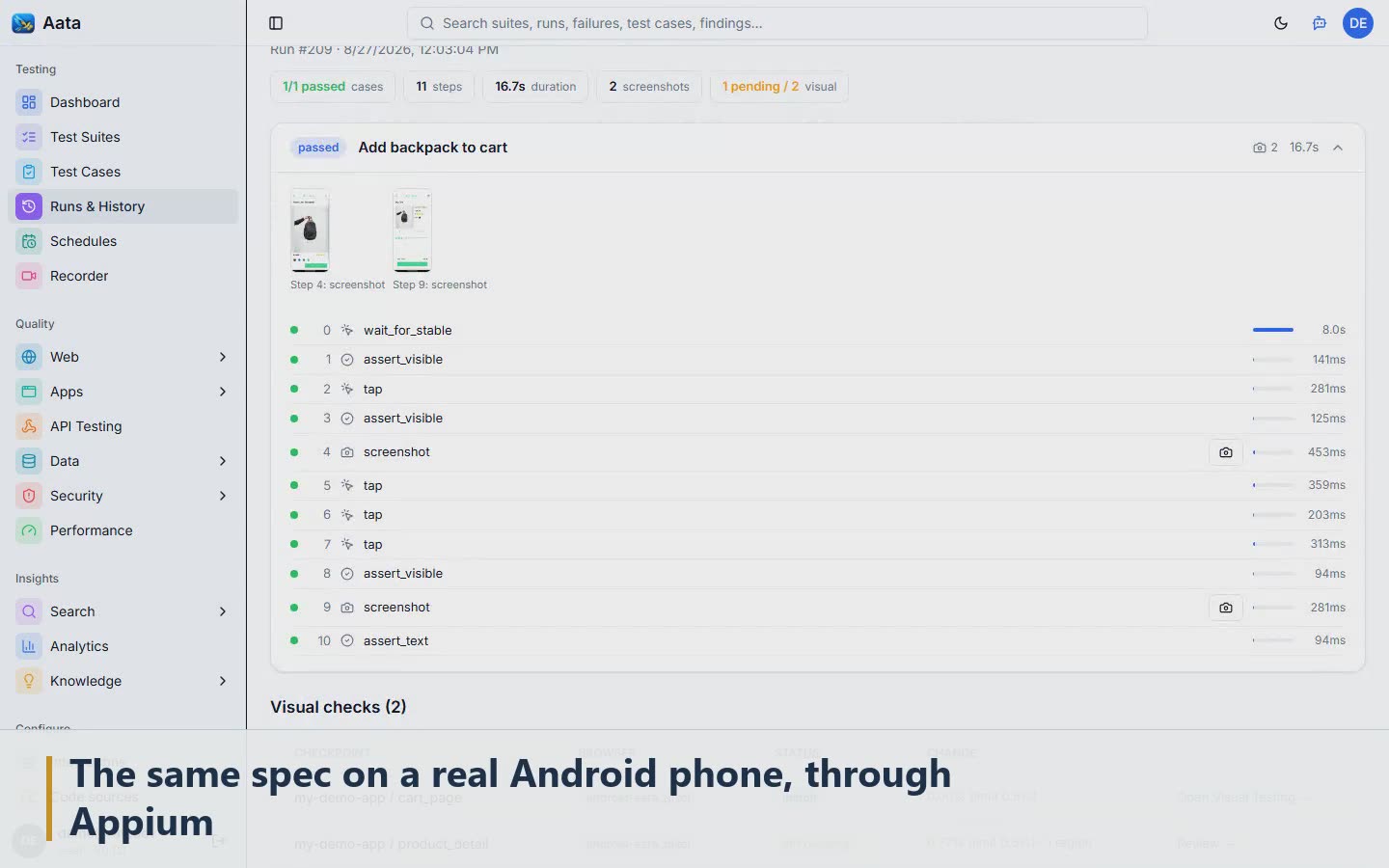This screenshot has width=1389, height=868.
Task: Click the Analytics chart icon
Action: coord(29,646)
